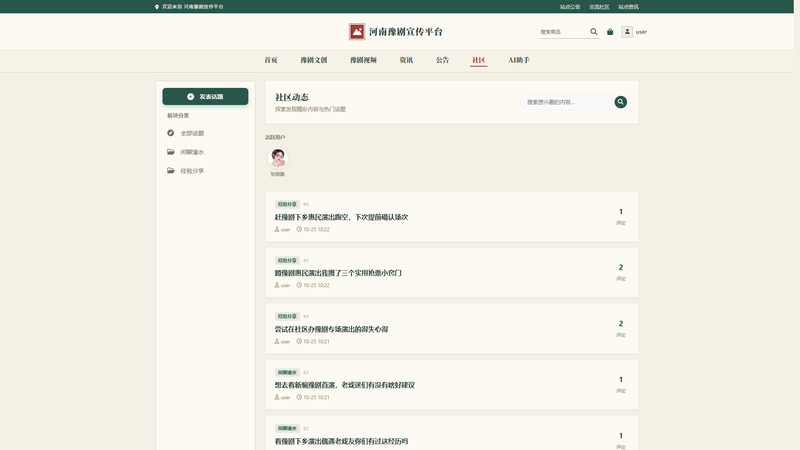Viewport: 800px width, 450px height.
Task: Click author icon under post #3
Action: (277, 397)
